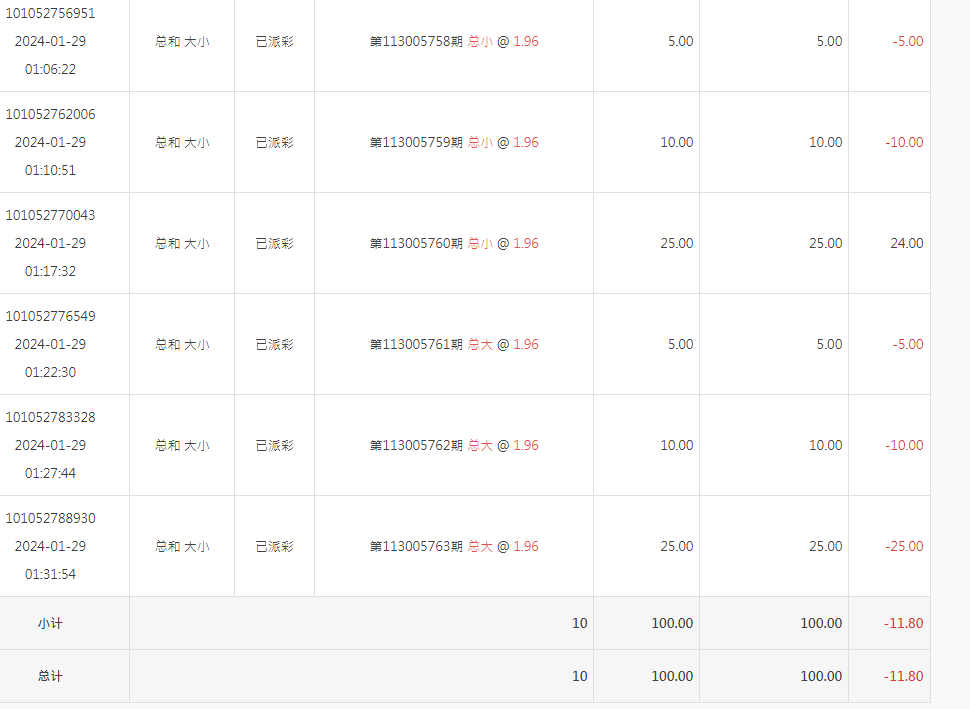Click the 第113005761期 总大 entry
Screen dimensions: 970x709
pyautogui.click(x=454, y=344)
